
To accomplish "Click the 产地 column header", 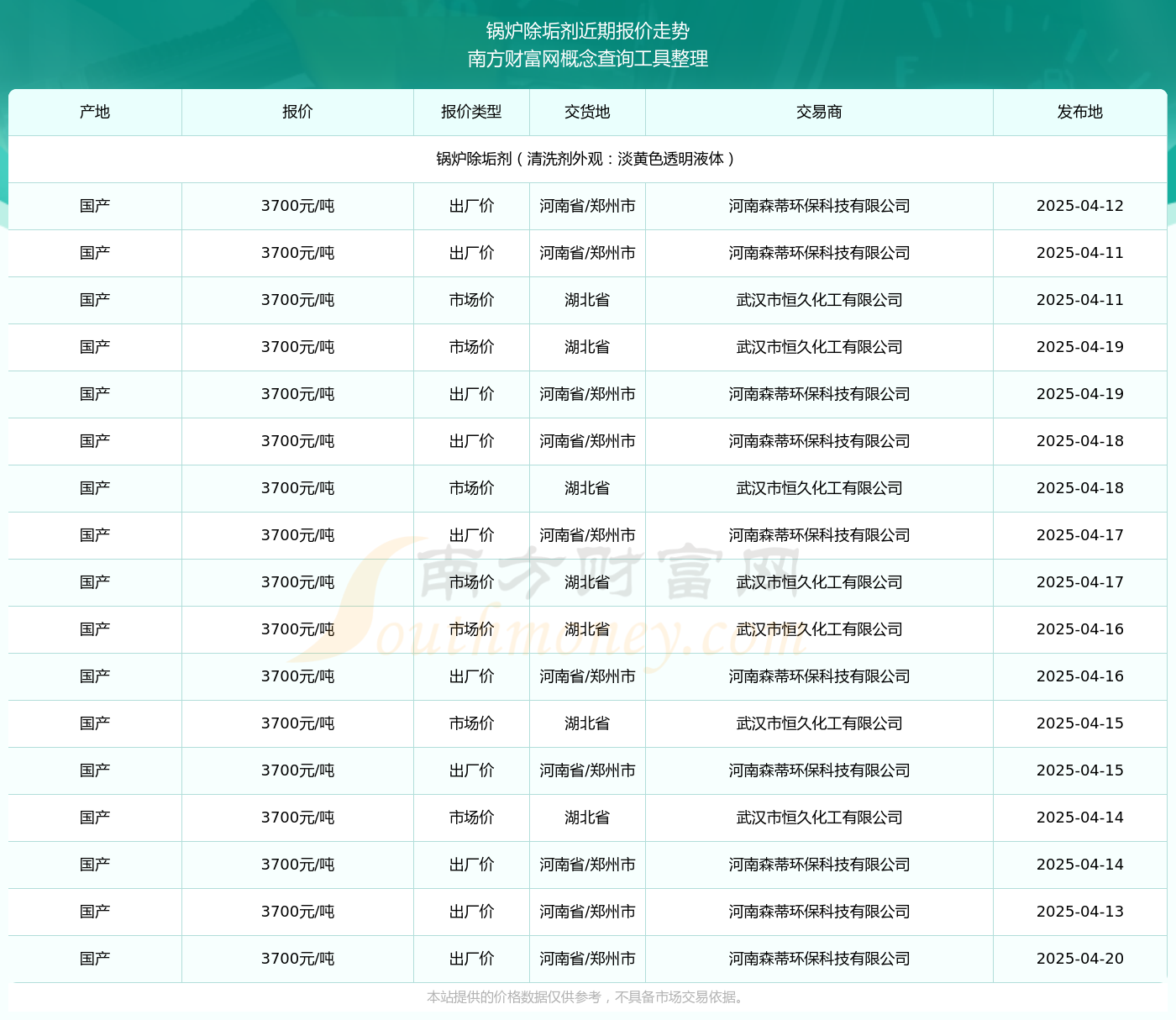I will pyautogui.click(x=95, y=112).
